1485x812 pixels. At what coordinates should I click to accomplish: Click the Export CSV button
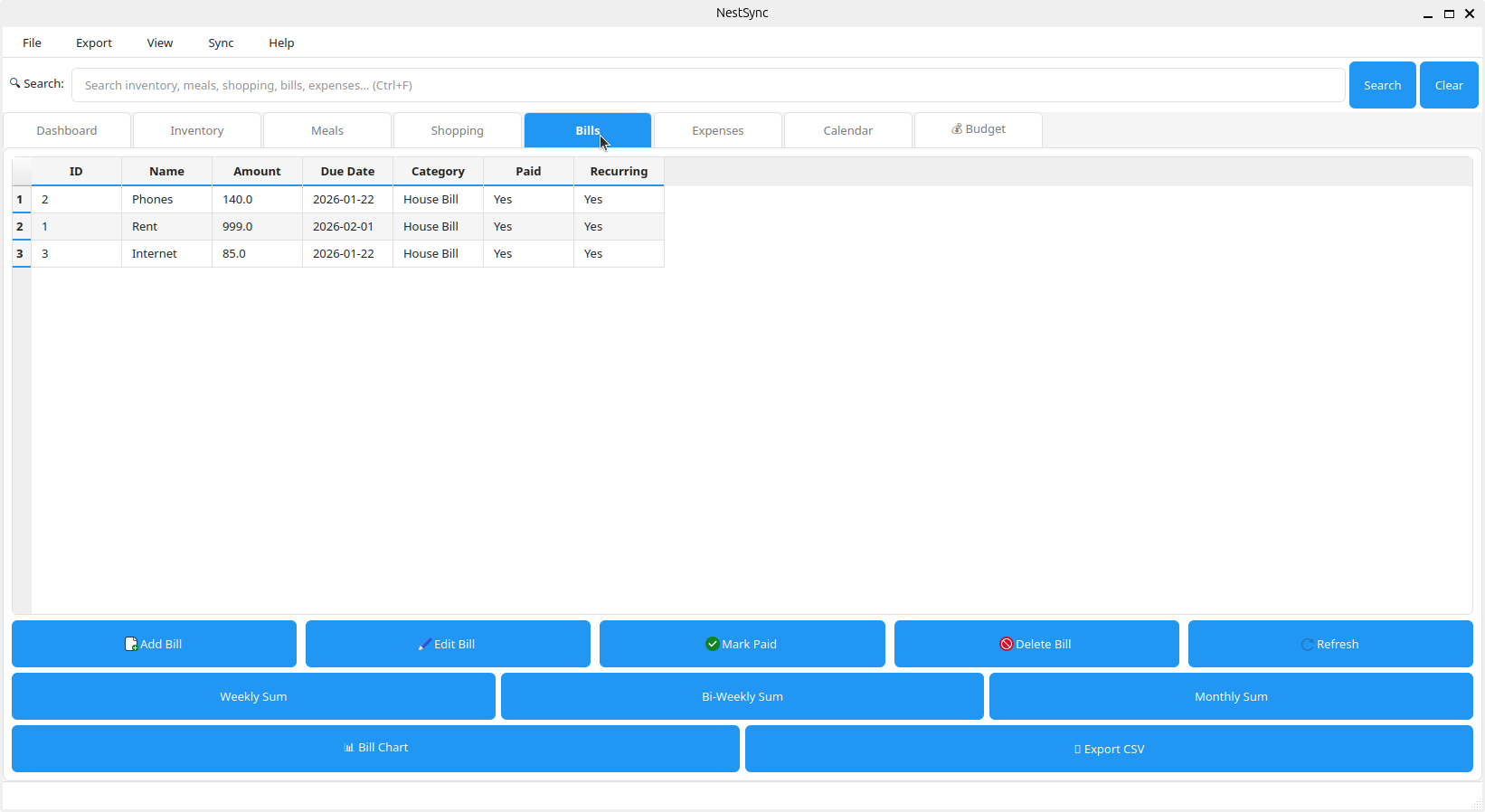(x=1109, y=749)
